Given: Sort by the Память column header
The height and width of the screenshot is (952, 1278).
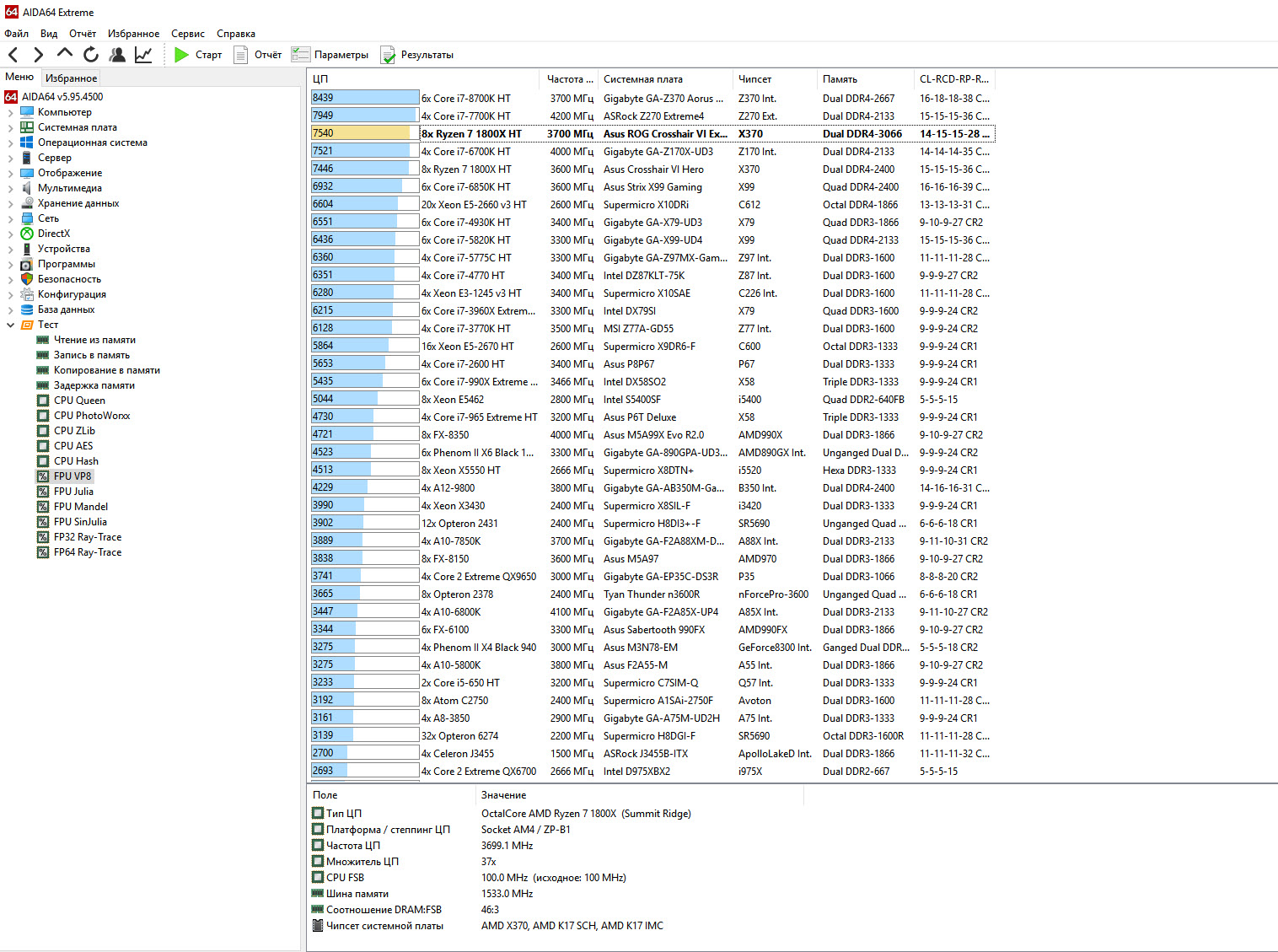Looking at the screenshot, I should click(864, 79).
